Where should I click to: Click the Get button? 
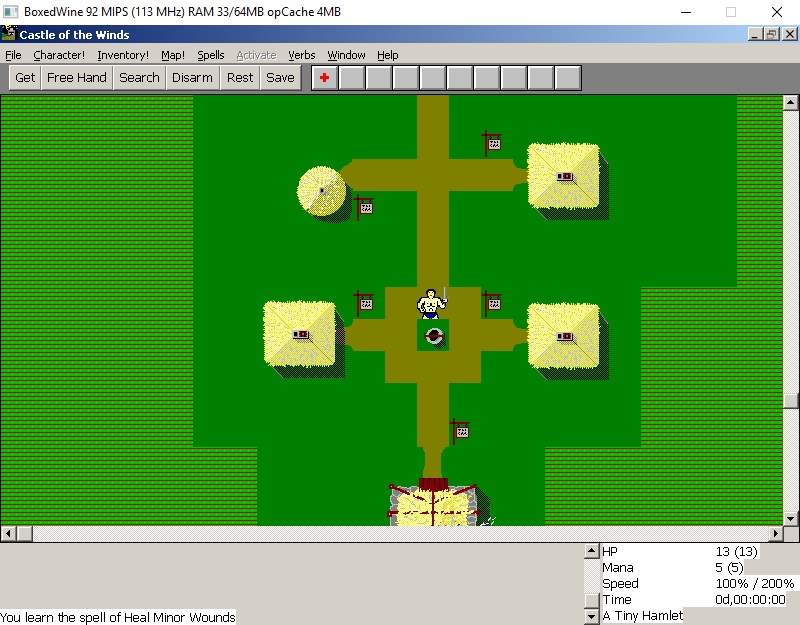click(25, 78)
